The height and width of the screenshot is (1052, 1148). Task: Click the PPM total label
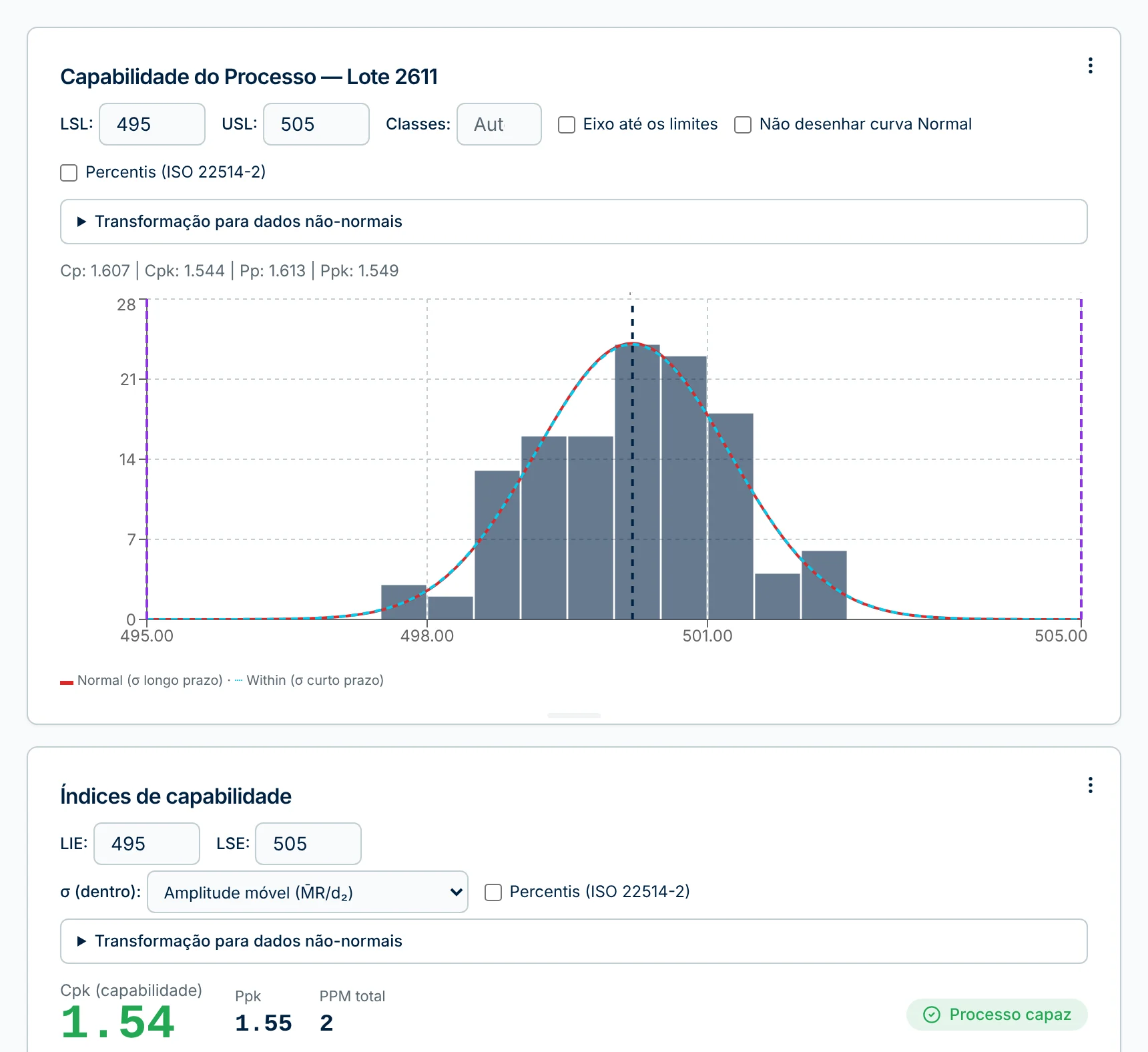click(352, 997)
